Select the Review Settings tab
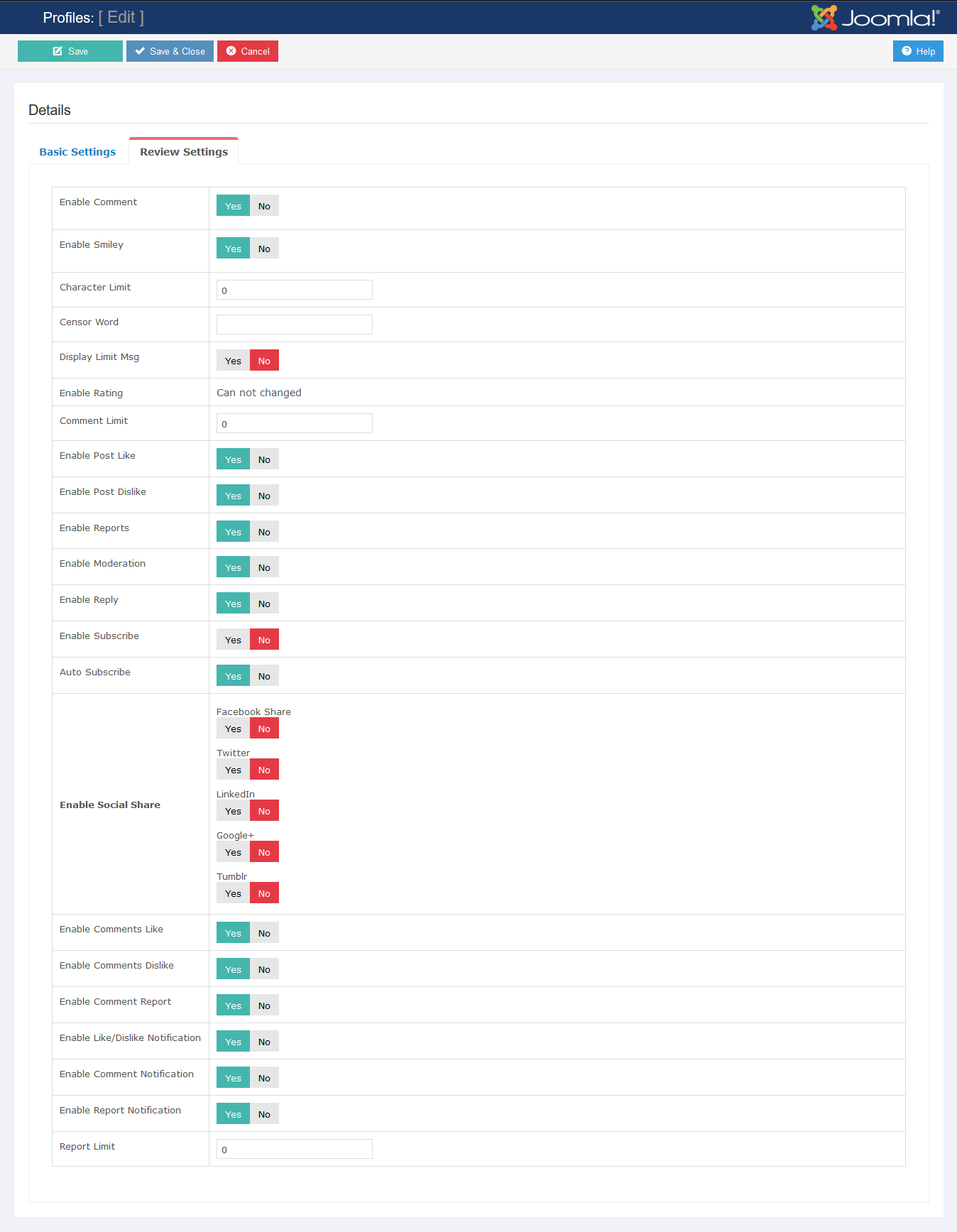 pos(184,152)
